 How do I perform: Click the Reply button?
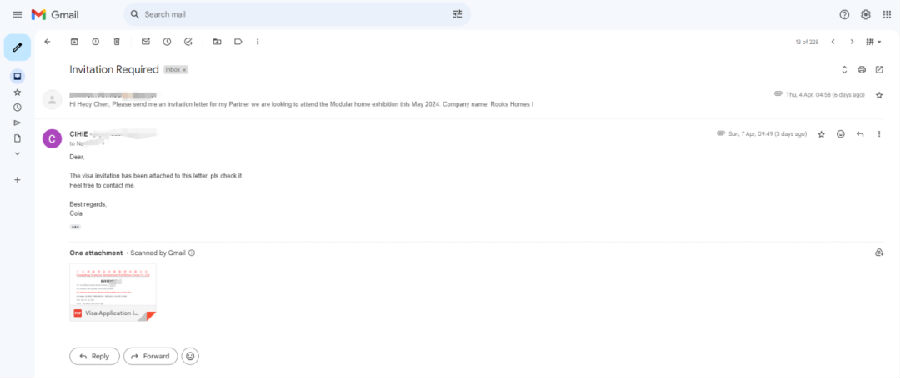coord(95,356)
